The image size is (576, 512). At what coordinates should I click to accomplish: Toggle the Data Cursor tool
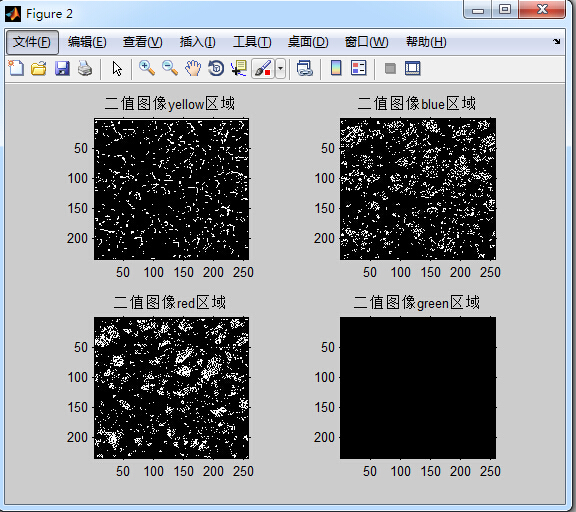coord(239,68)
